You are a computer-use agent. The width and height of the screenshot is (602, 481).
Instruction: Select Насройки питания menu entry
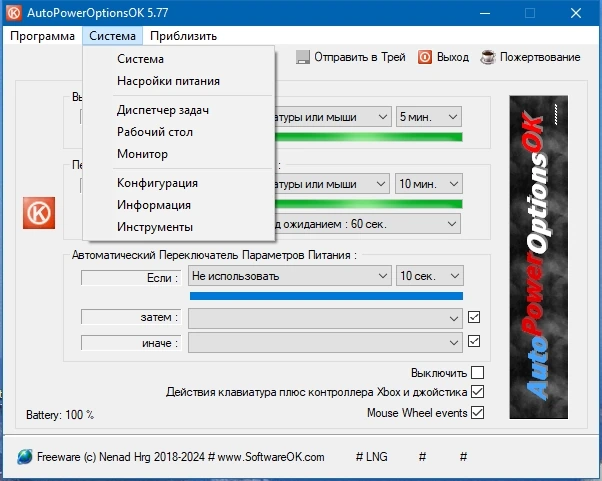(179, 81)
